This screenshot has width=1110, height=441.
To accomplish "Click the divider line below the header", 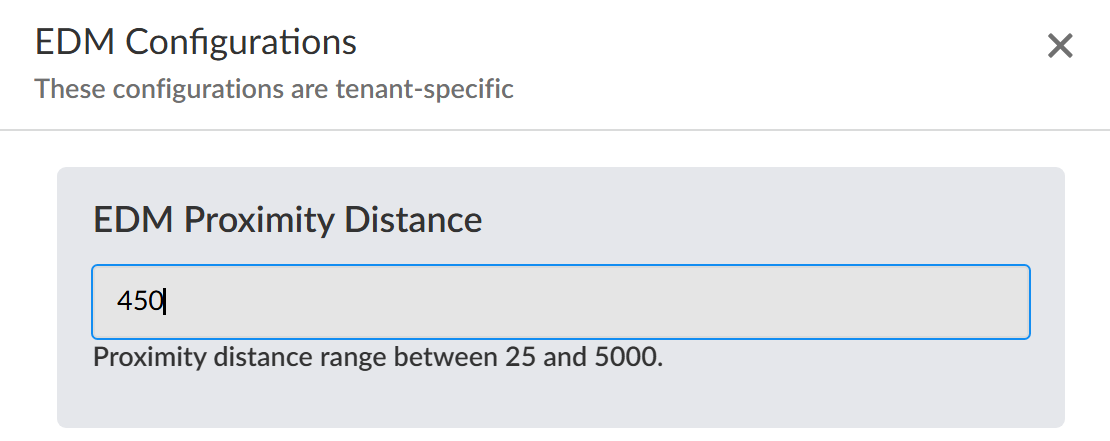I will (x=555, y=130).
